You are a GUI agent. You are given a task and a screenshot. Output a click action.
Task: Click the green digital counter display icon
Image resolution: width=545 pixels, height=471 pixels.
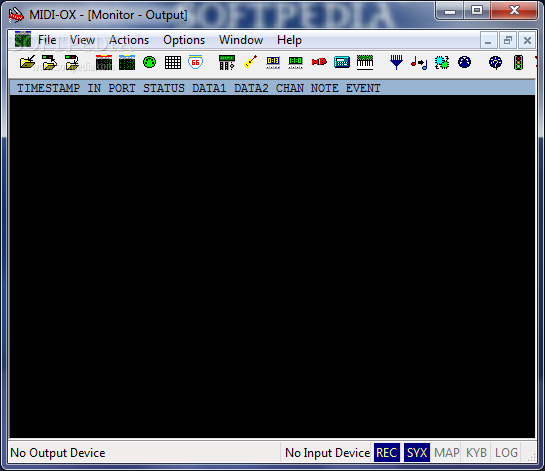(x=295, y=63)
